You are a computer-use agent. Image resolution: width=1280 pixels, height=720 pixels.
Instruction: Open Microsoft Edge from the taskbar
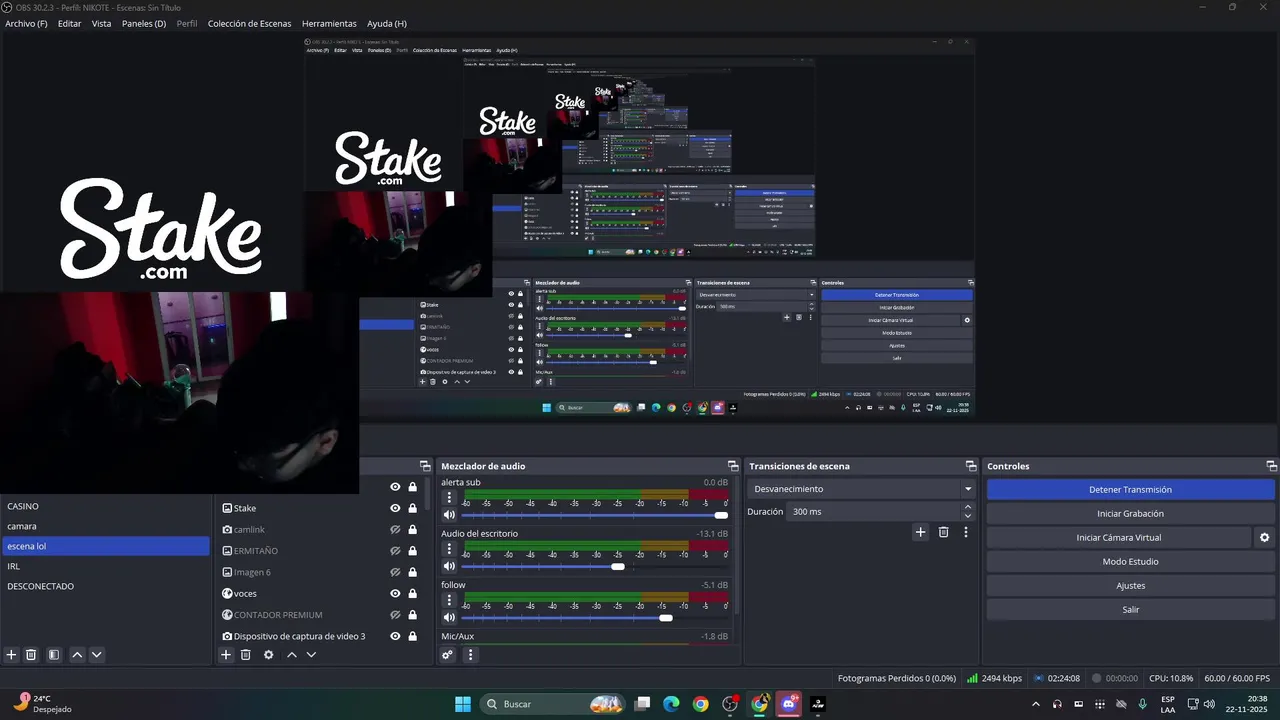pyautogui.click(x=671, y=704)
